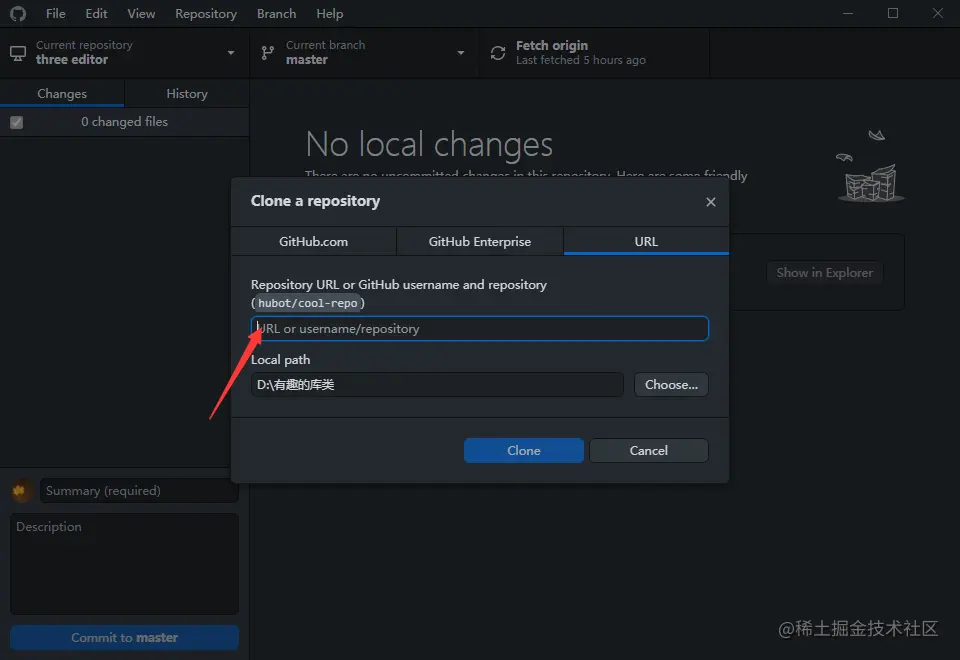This screenshot has height=660, width=960.
Task: Select the URL tab
Action: click(646, 241)
